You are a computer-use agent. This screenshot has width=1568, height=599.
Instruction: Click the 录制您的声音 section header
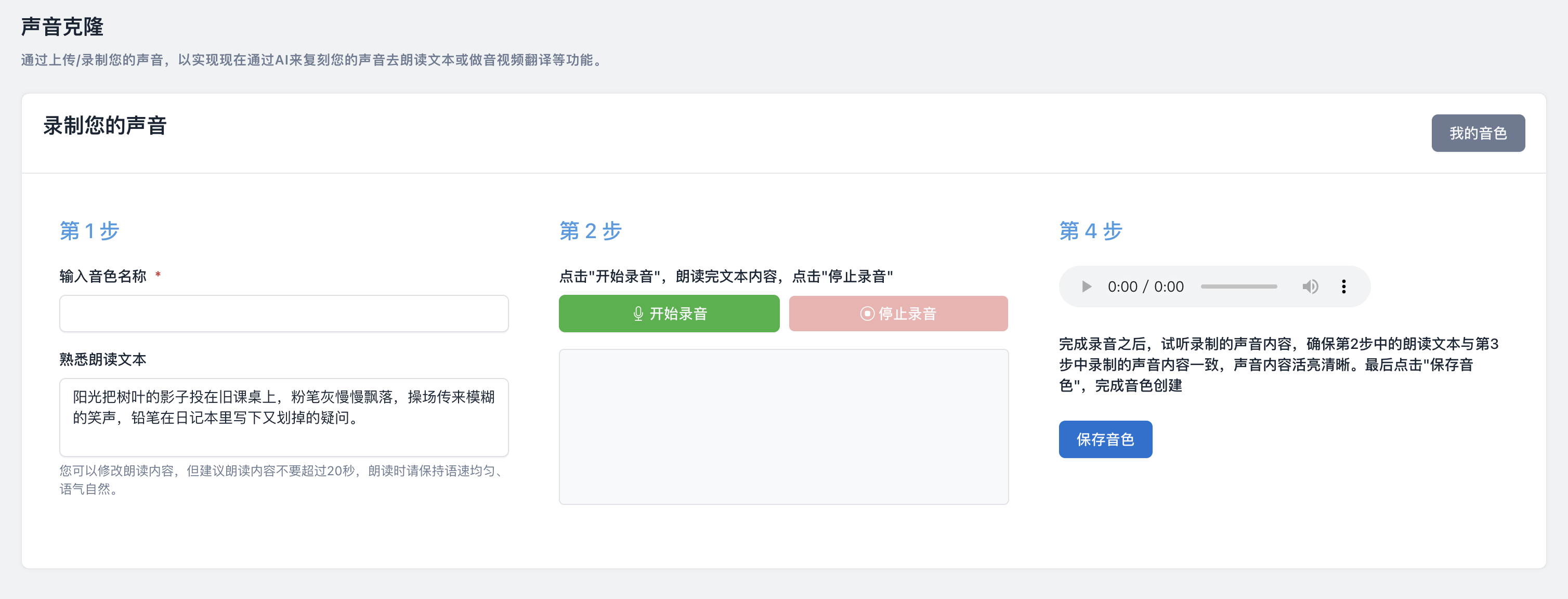click(x=104, y=126)
